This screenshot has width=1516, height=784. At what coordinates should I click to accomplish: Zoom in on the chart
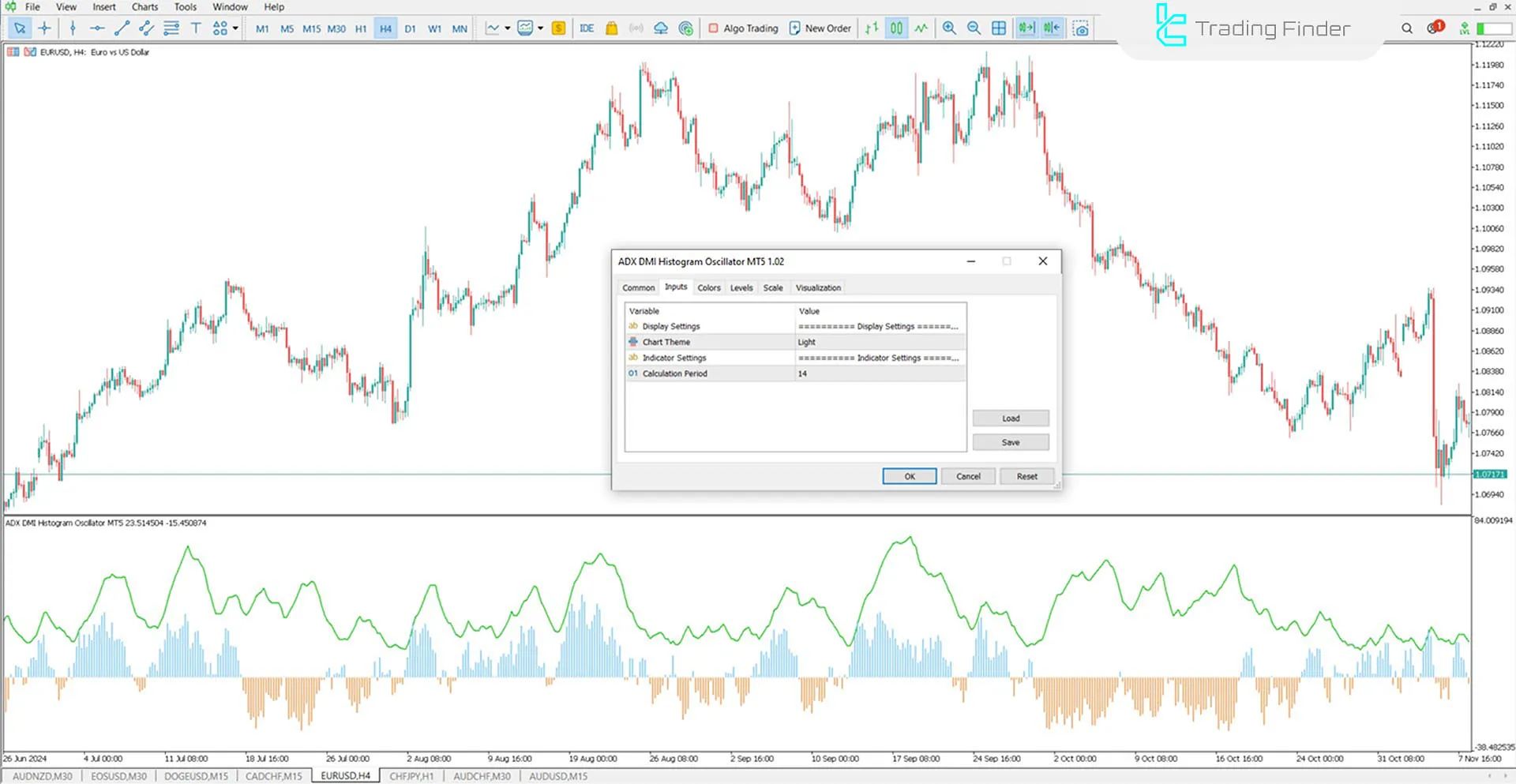point(949,28)
